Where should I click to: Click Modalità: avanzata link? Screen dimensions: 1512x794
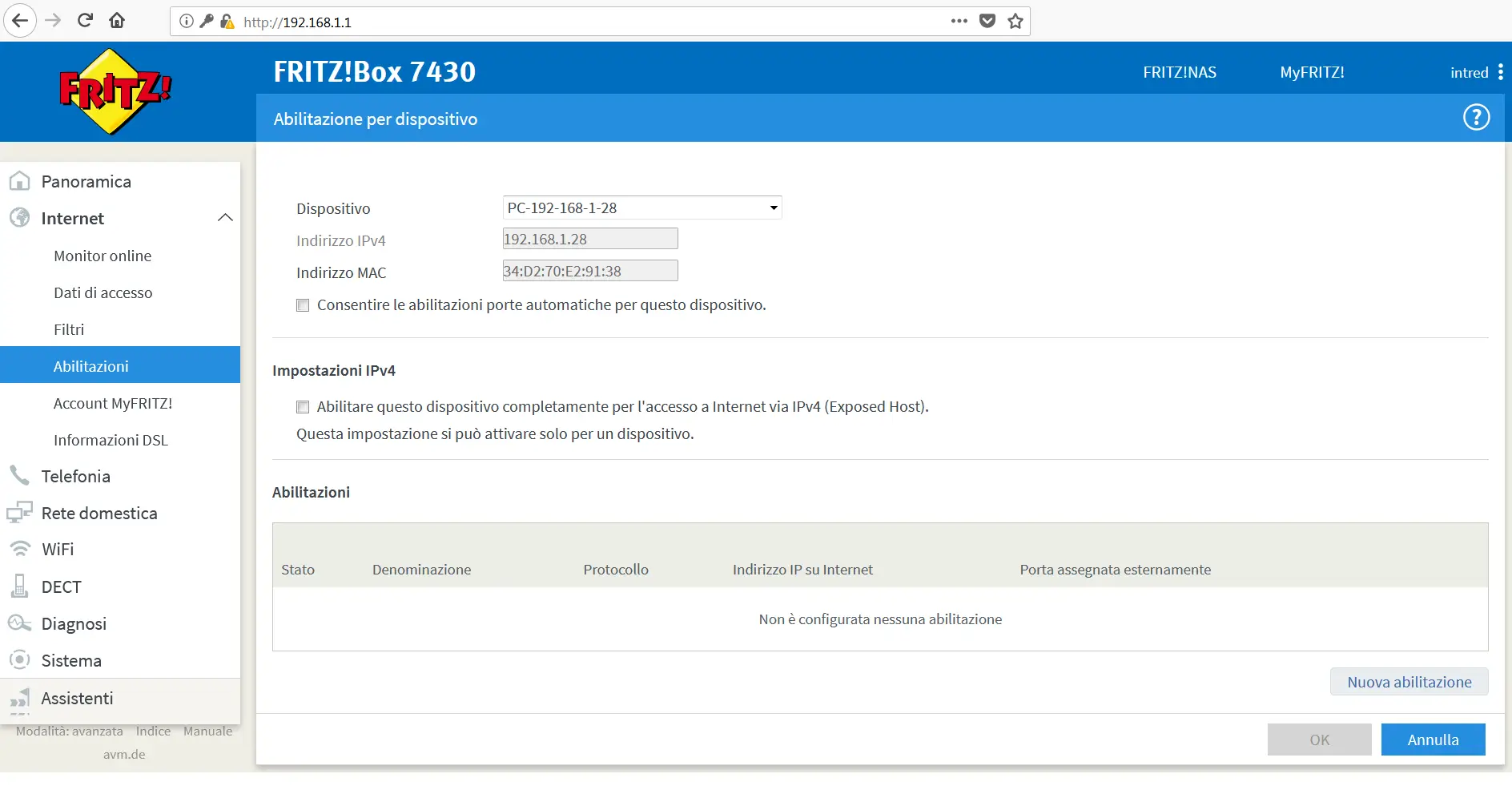pyautogui.click(x=70, y=731)
